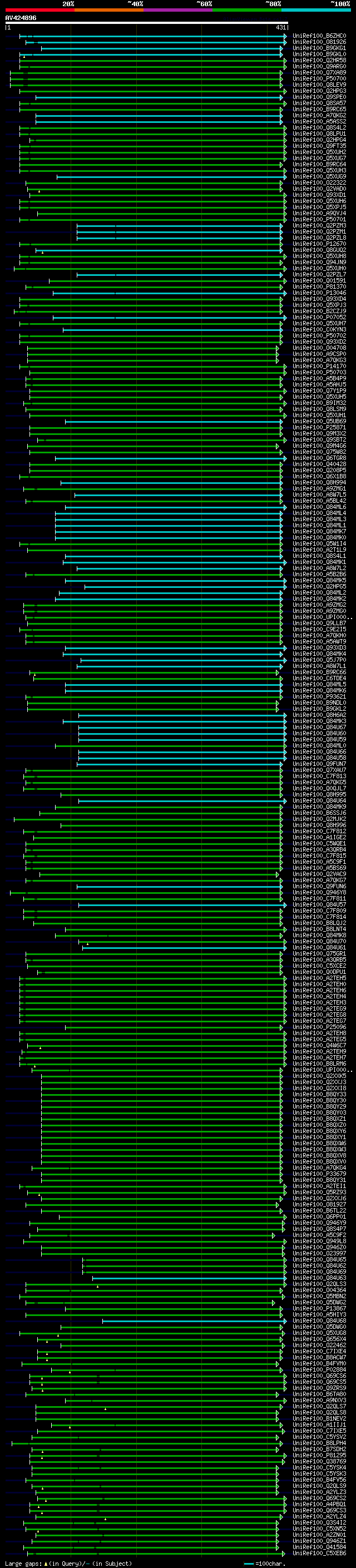Click the UniRef100_B1NEV2 label

point(319,1418)
